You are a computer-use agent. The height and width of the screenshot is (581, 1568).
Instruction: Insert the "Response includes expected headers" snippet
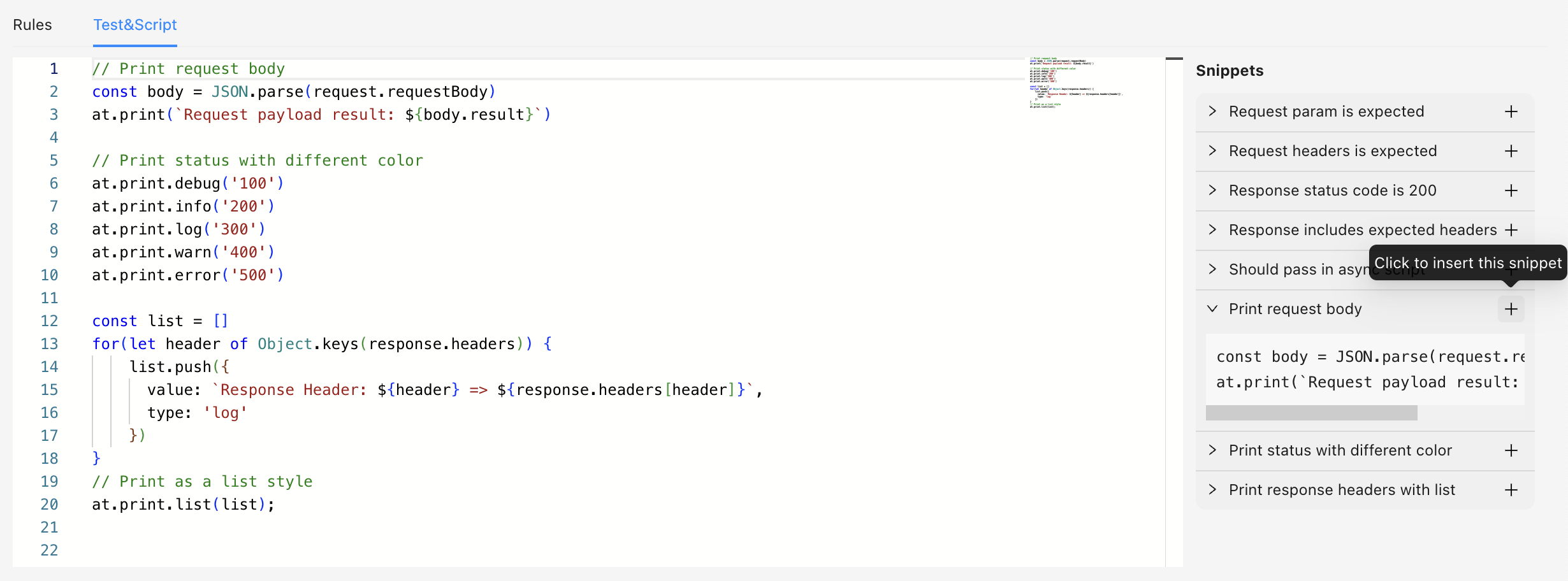point(1511,230)
